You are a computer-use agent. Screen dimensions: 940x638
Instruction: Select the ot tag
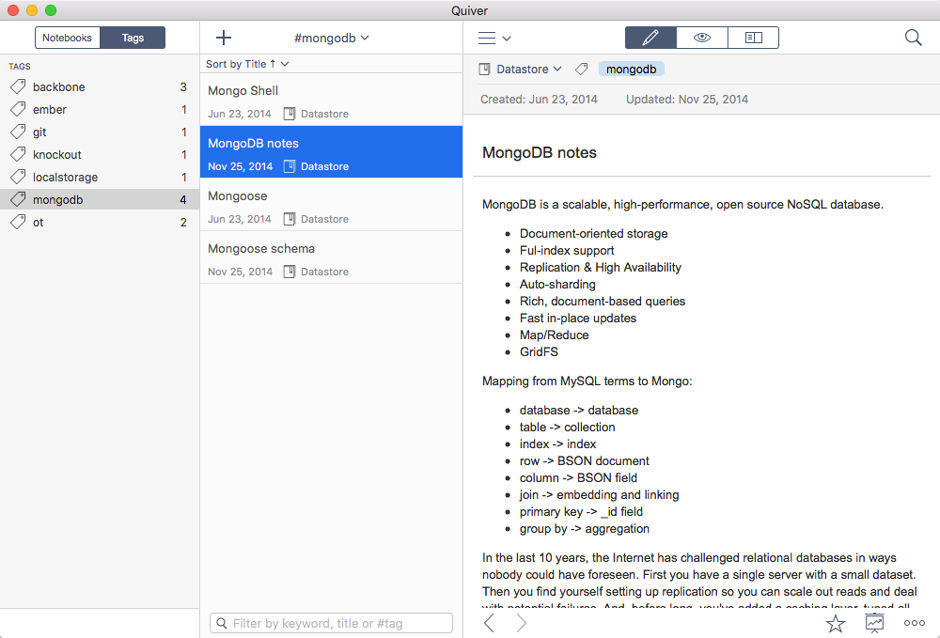coord(100,222)
